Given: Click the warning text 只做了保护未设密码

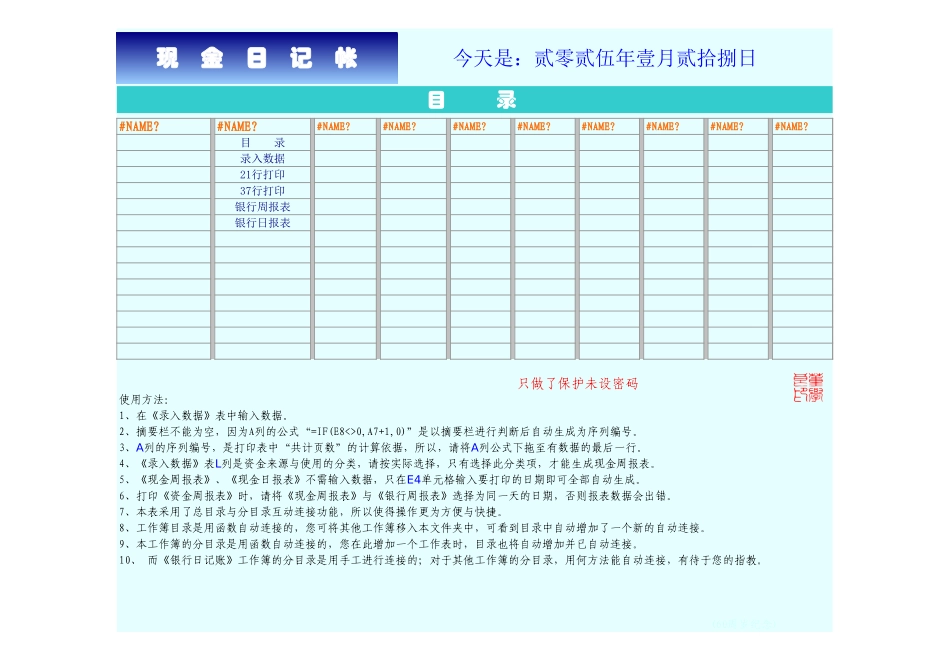Looking at the screenshot, I should pyautogui.click(x=580, y=381).
